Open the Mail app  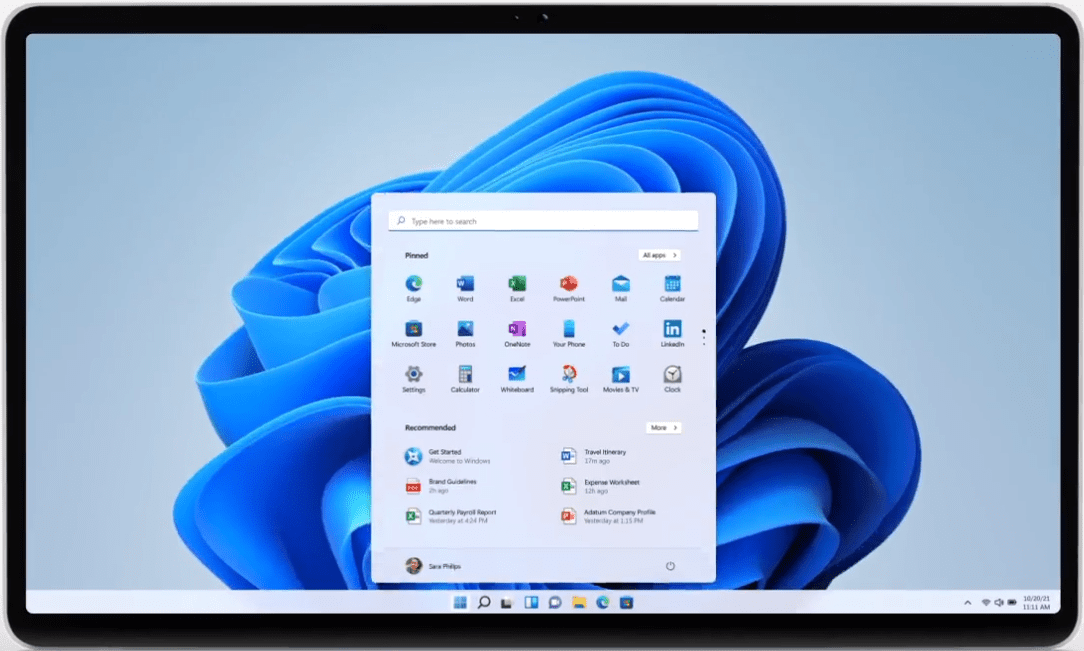621,288
